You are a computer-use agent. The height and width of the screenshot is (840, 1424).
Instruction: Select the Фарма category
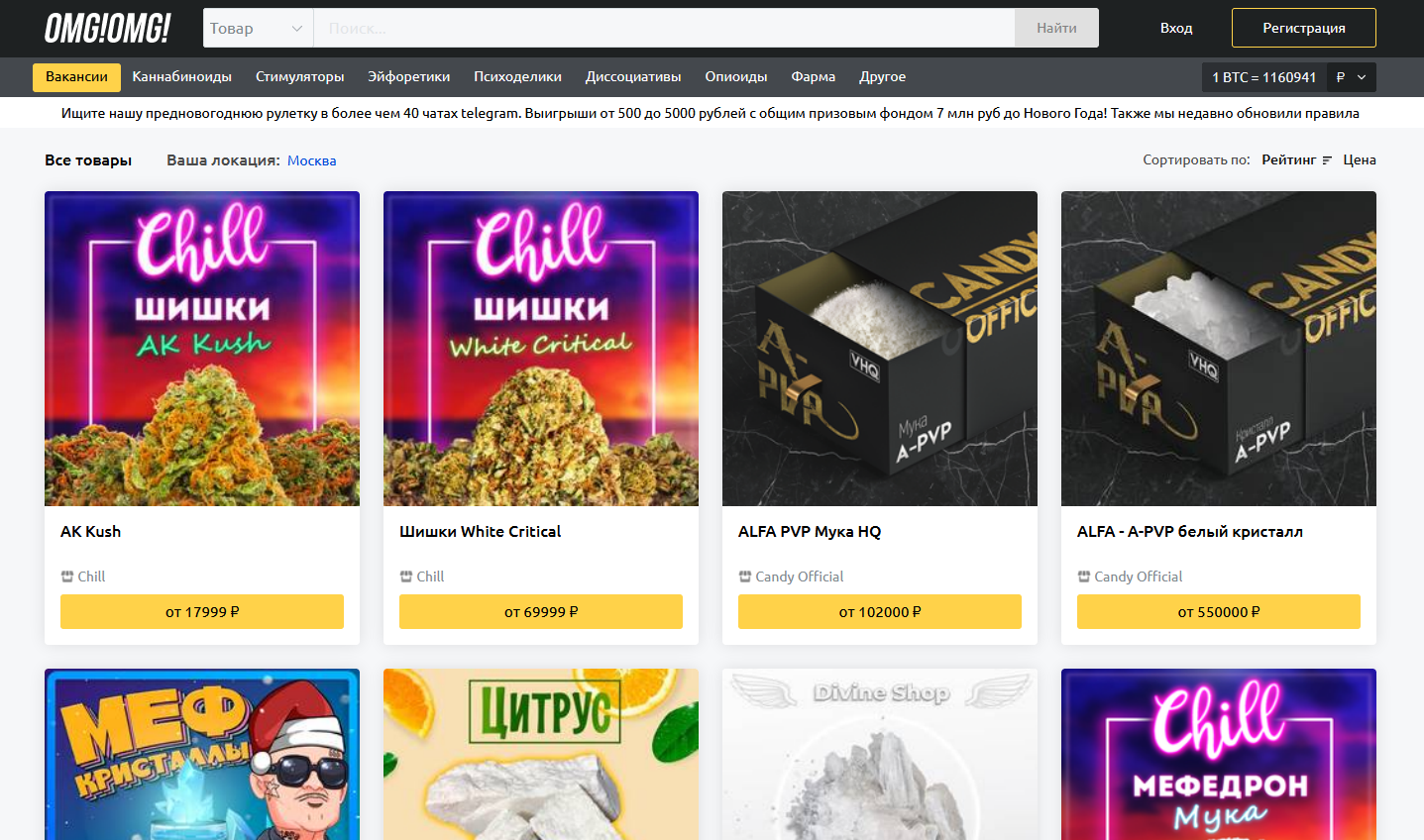(x=813, y=77)
